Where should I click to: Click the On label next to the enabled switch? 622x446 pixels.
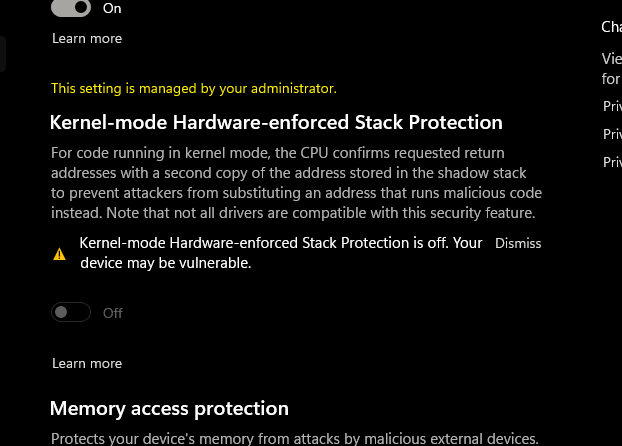pos(112,8)
